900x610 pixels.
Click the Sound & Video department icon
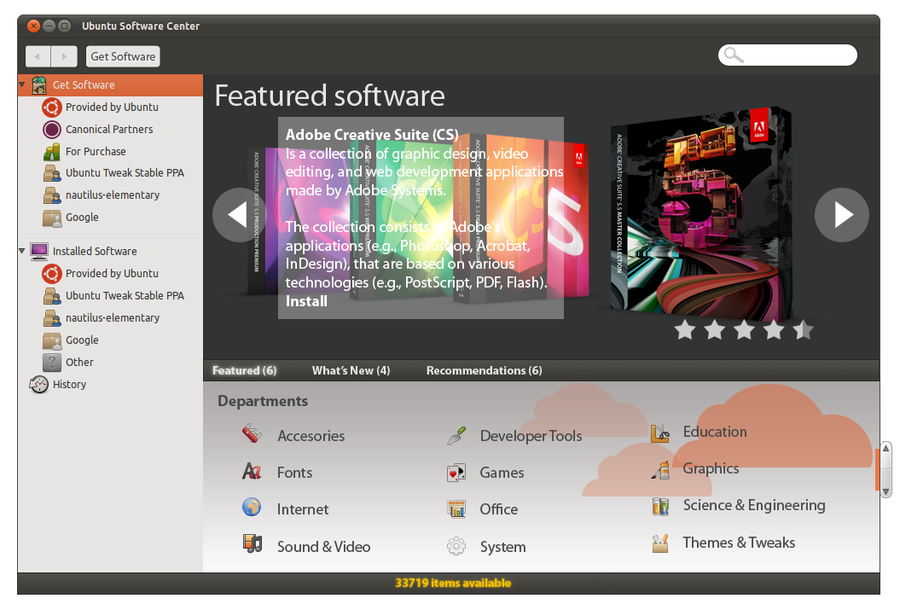(x=252, y=543)
